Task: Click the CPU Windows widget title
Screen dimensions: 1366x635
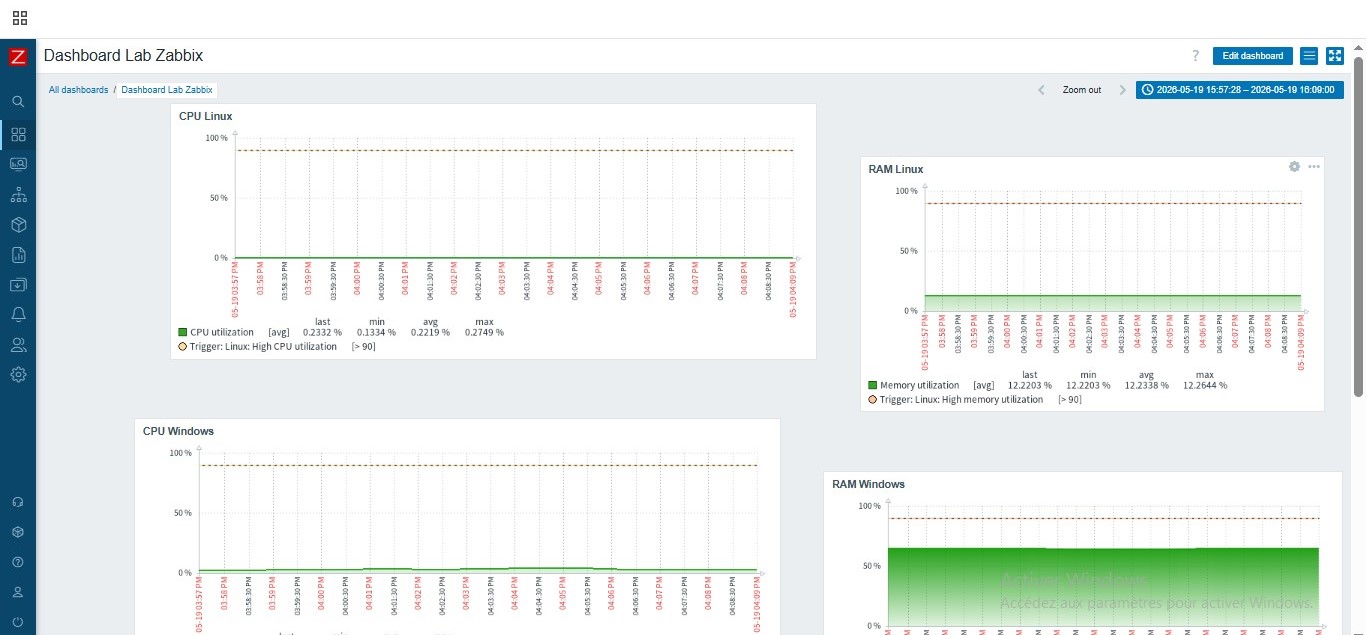Action: pyautogui.click(x=178, y=431)
